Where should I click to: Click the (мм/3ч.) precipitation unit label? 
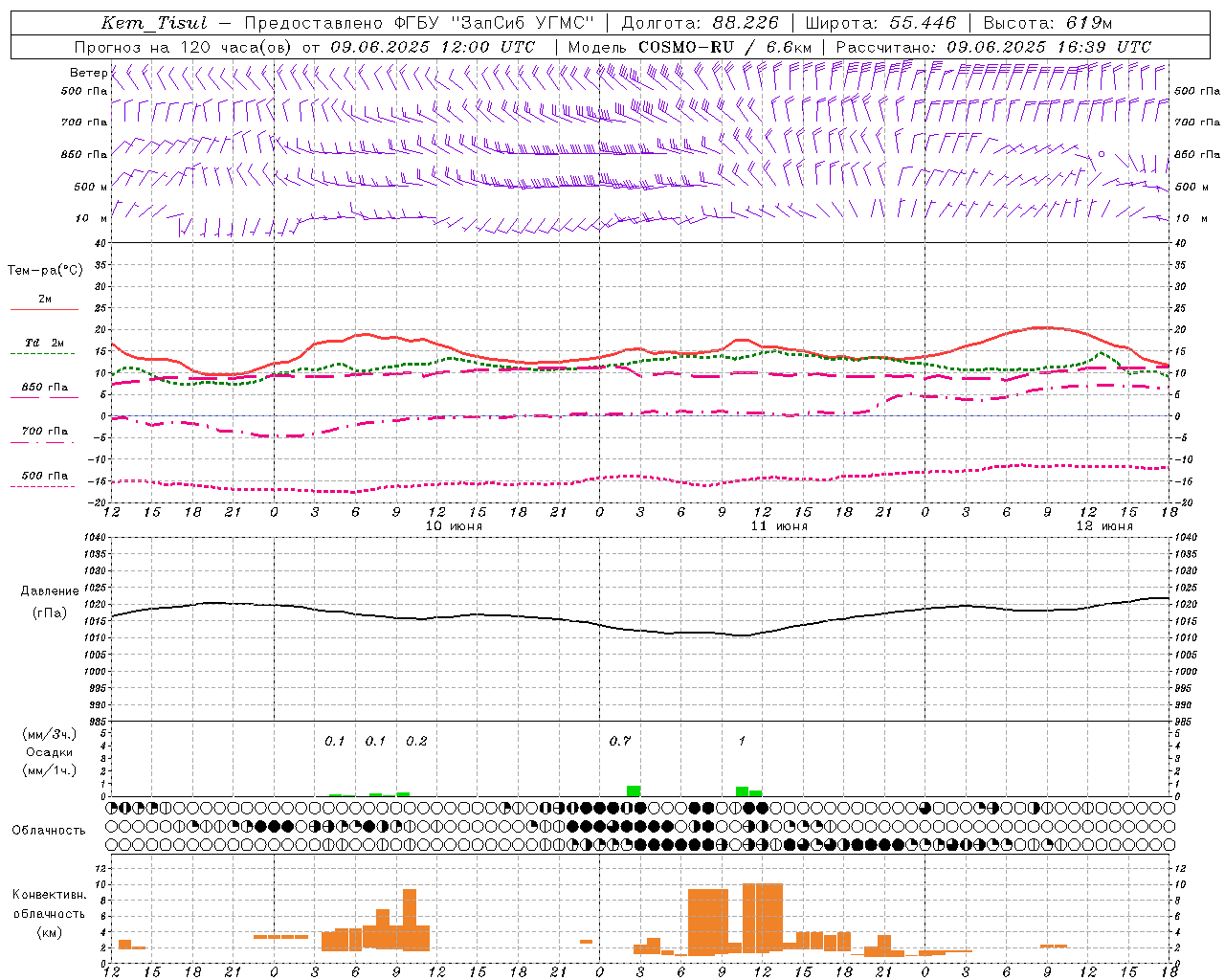tap(50, 734)
